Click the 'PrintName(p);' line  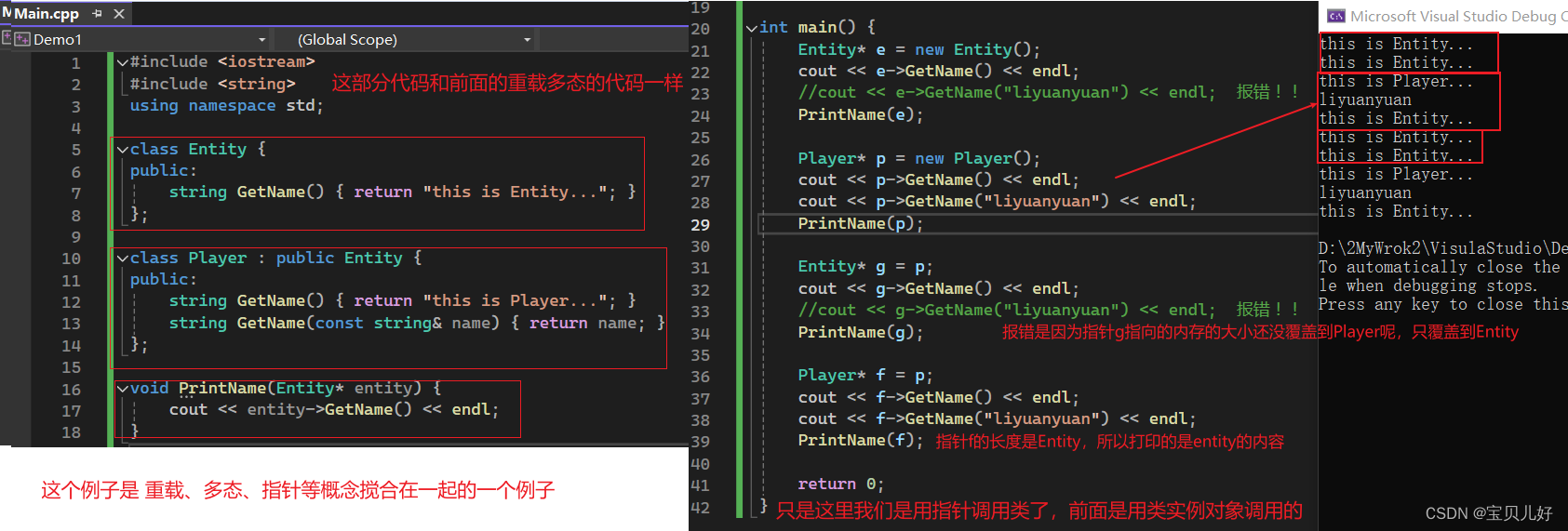[861, 223]
